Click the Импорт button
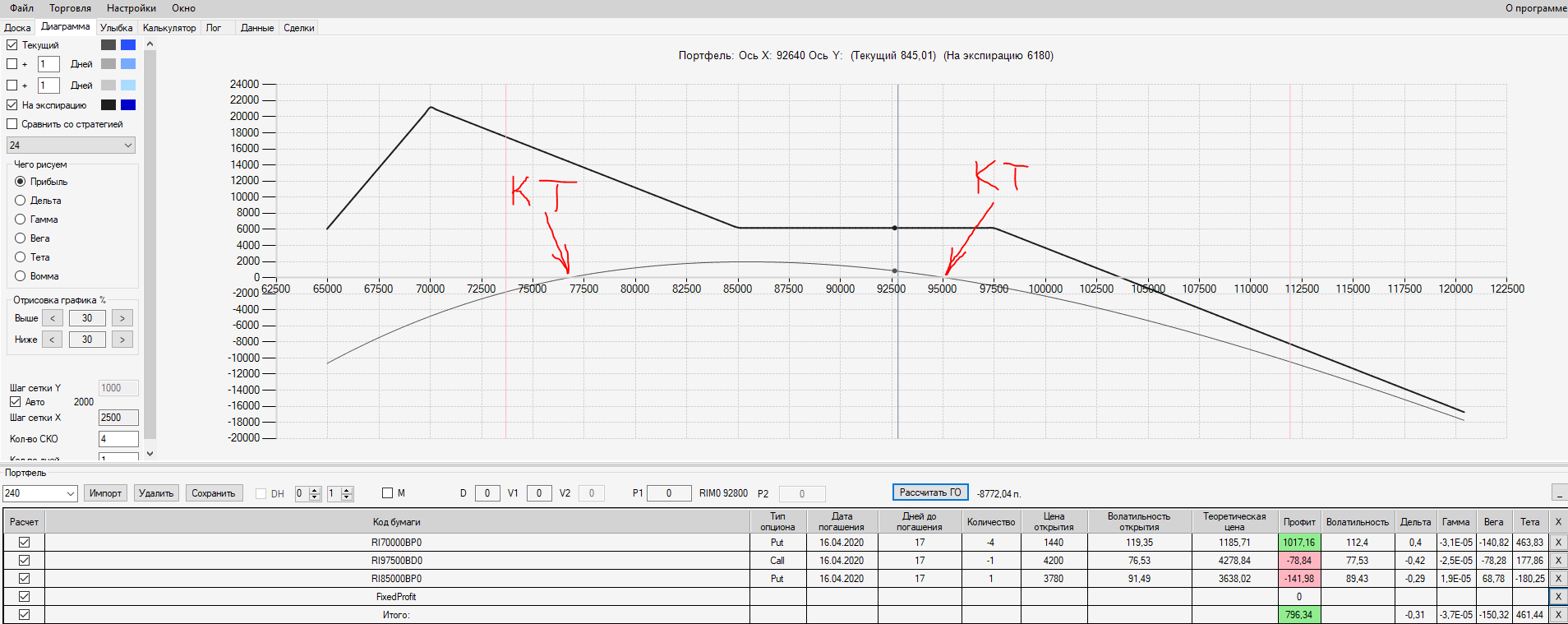1568x624 pixels. pos(105,493)
